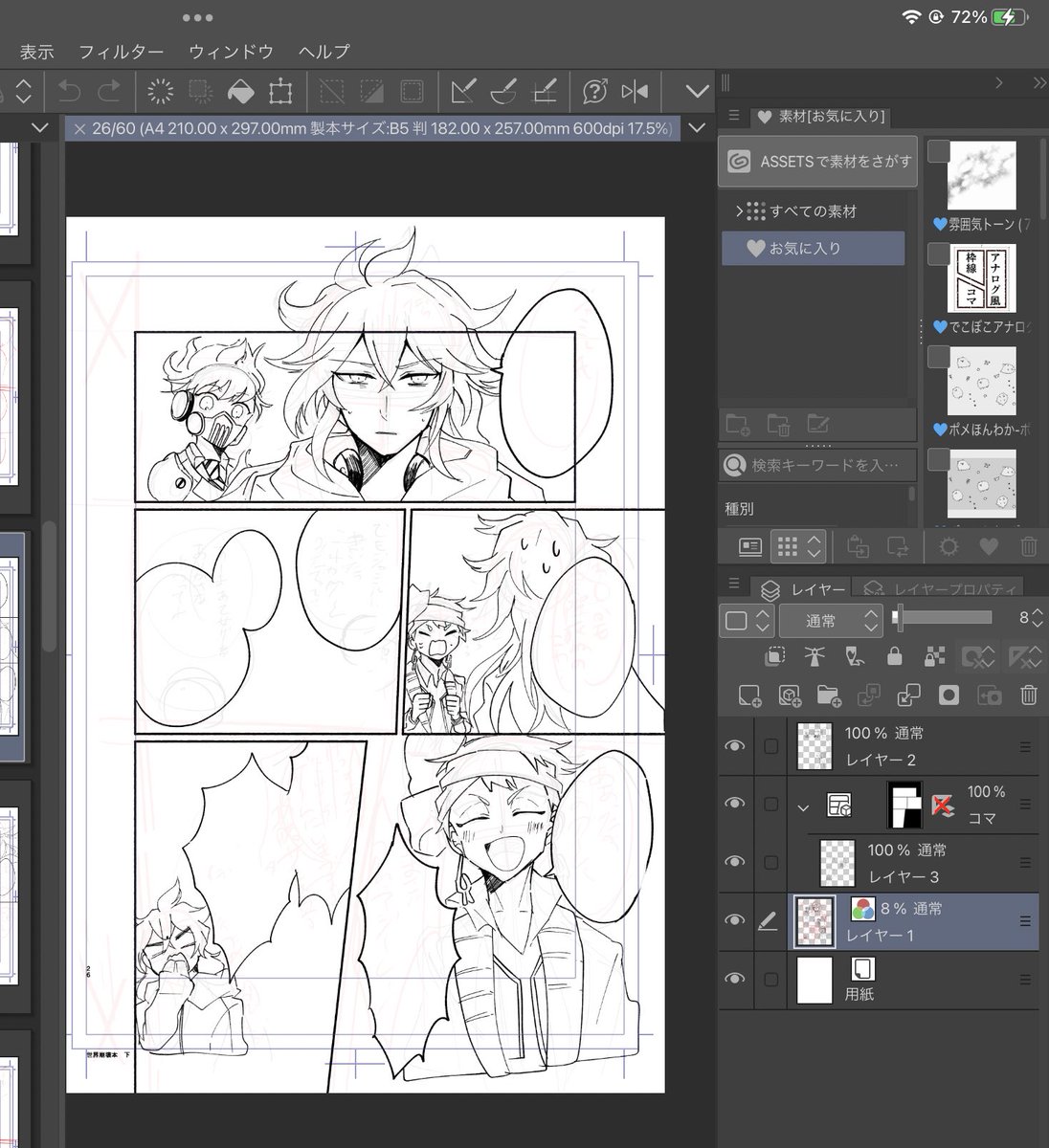Click Paste Material to Canvas icon
The height and width of the screenshot is (1148, 1049).
[859, 546]
